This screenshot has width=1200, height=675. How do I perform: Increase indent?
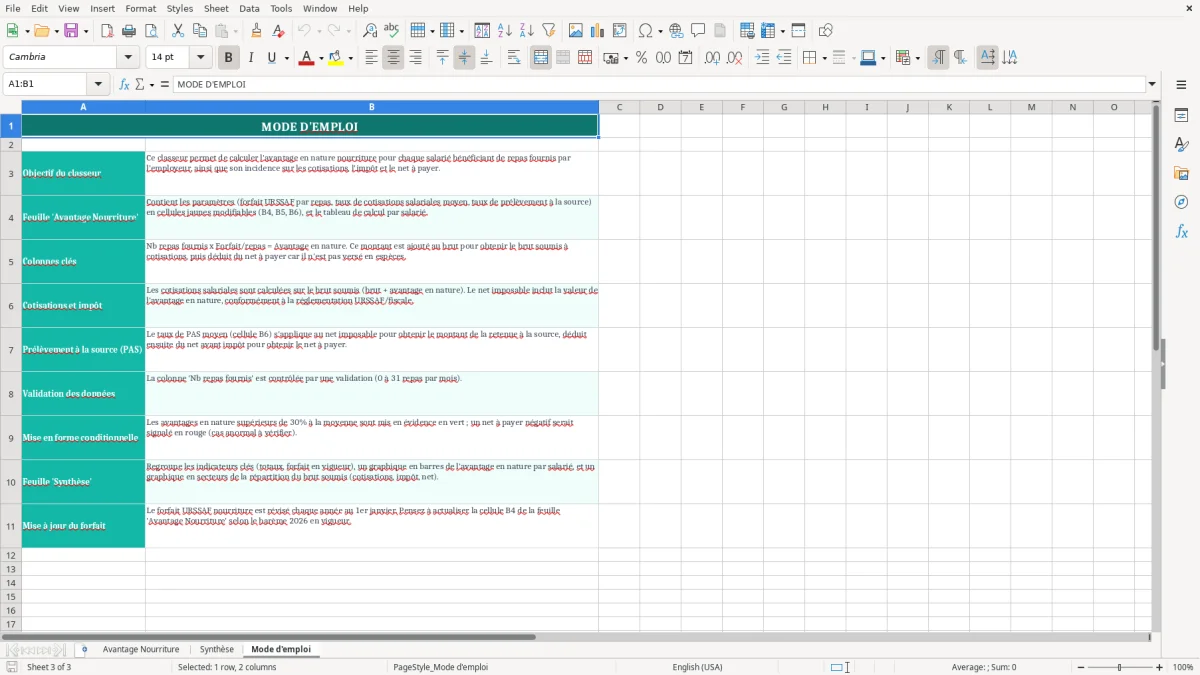pyautogui.click(x=762, y=58)
